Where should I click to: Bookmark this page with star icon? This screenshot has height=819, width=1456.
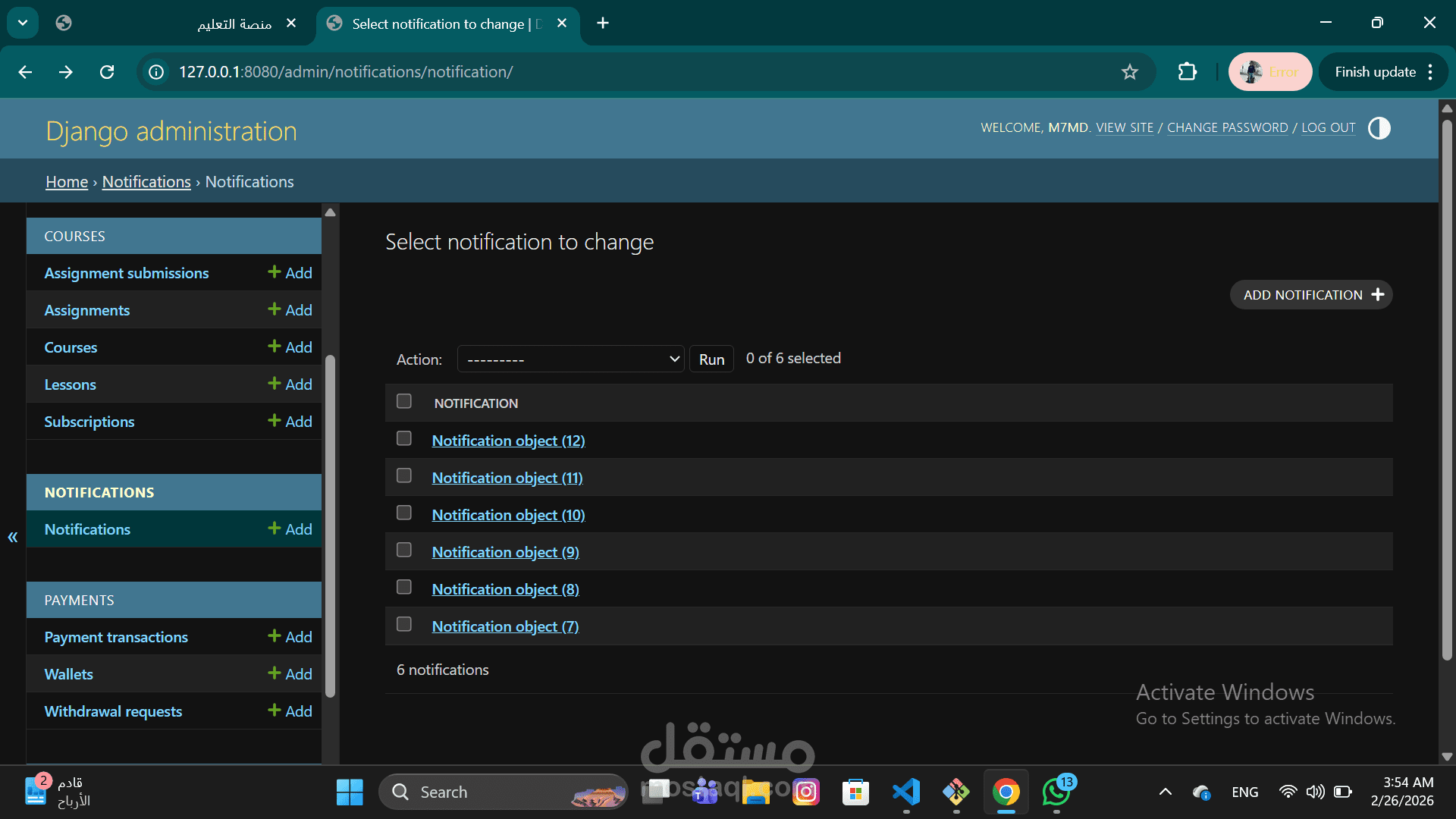1129,72
